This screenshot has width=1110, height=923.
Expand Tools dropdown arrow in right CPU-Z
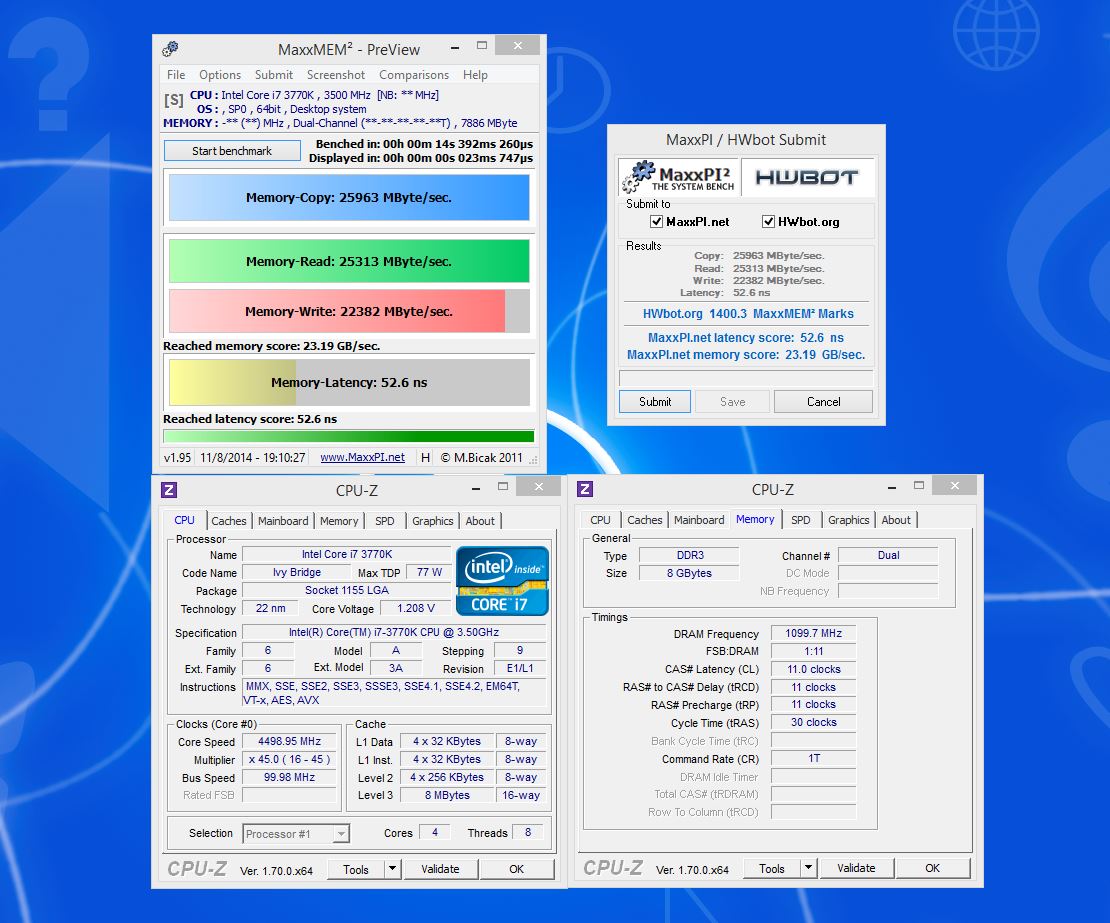pos(808,868)
